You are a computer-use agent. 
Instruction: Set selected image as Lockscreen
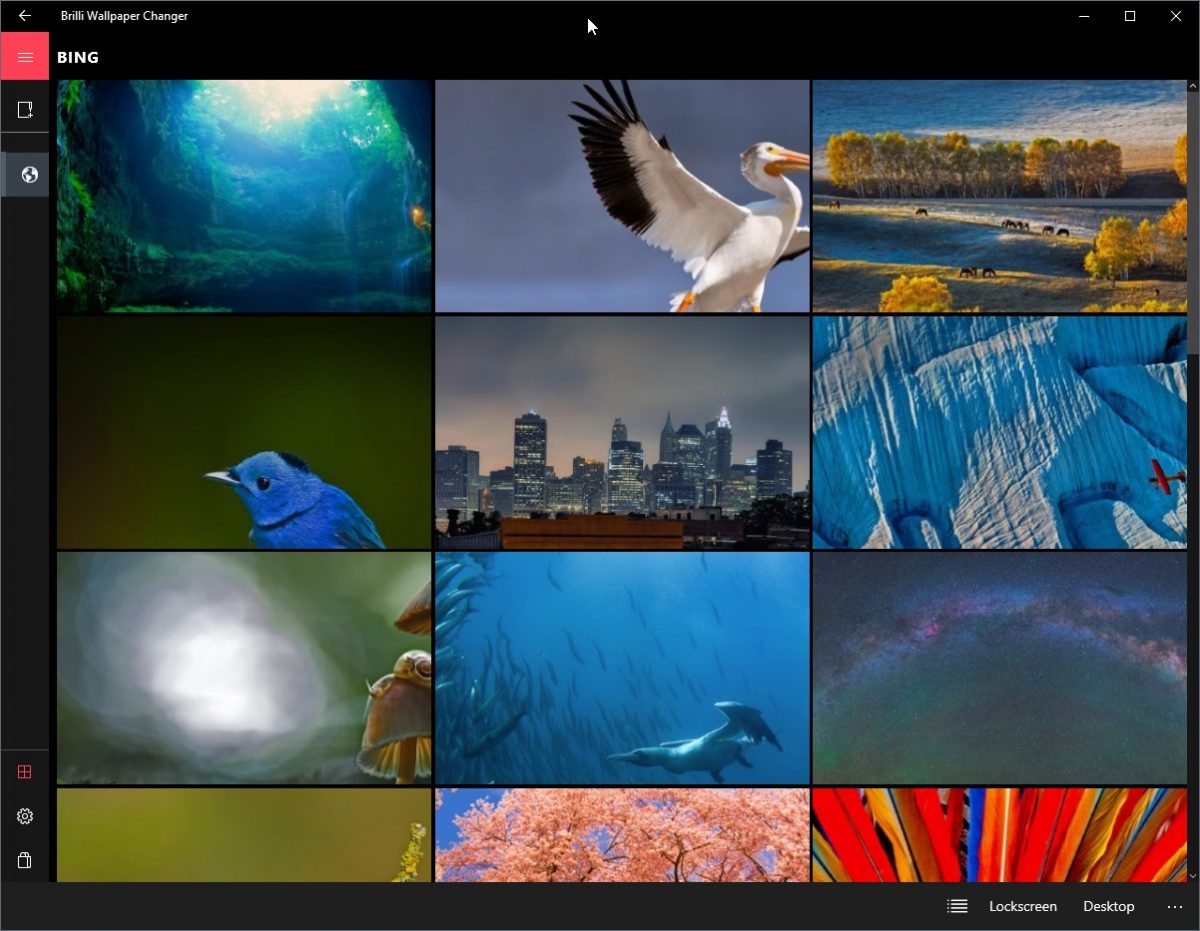[1022, 906]
